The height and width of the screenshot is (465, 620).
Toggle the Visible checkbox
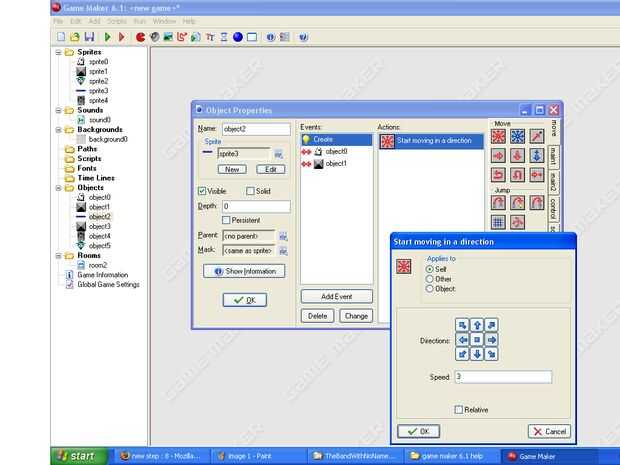pyautogui.click(x=202, y=191)
